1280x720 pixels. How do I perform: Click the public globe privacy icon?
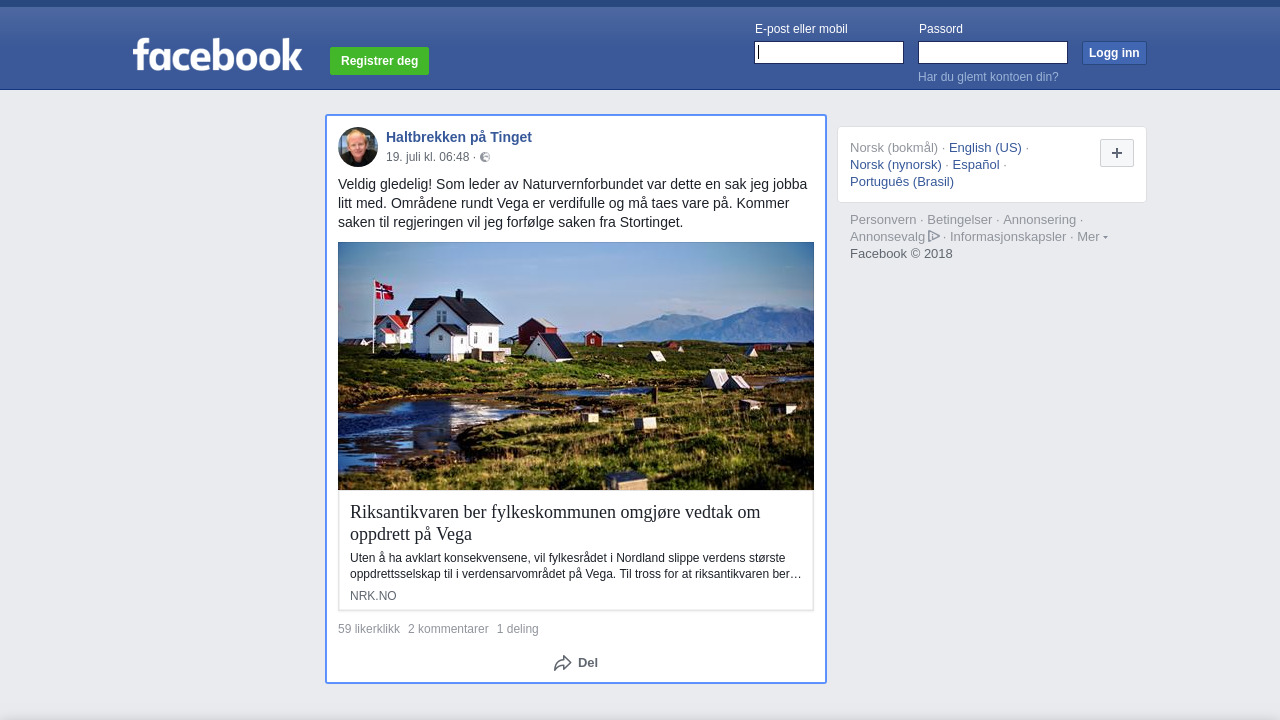point(485,157)
